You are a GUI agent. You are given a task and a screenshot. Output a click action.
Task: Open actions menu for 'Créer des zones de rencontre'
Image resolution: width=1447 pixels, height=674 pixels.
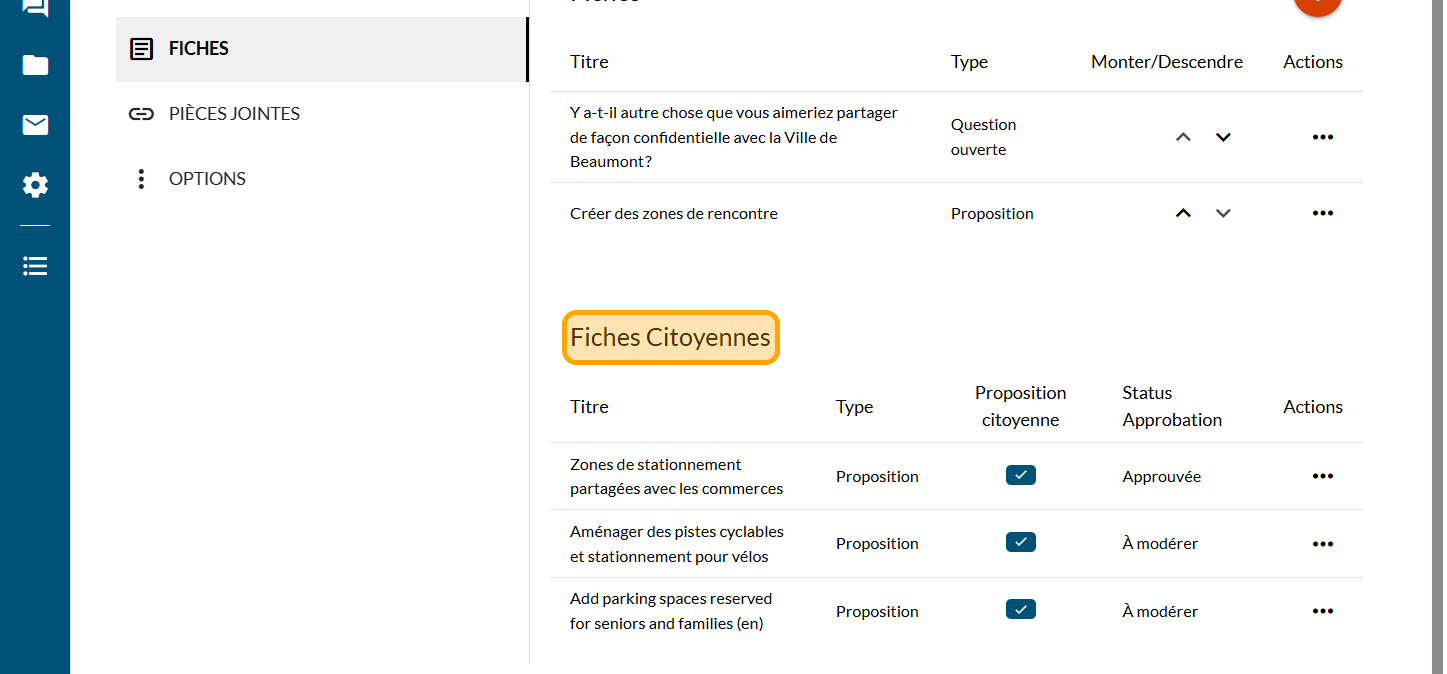1322,213
